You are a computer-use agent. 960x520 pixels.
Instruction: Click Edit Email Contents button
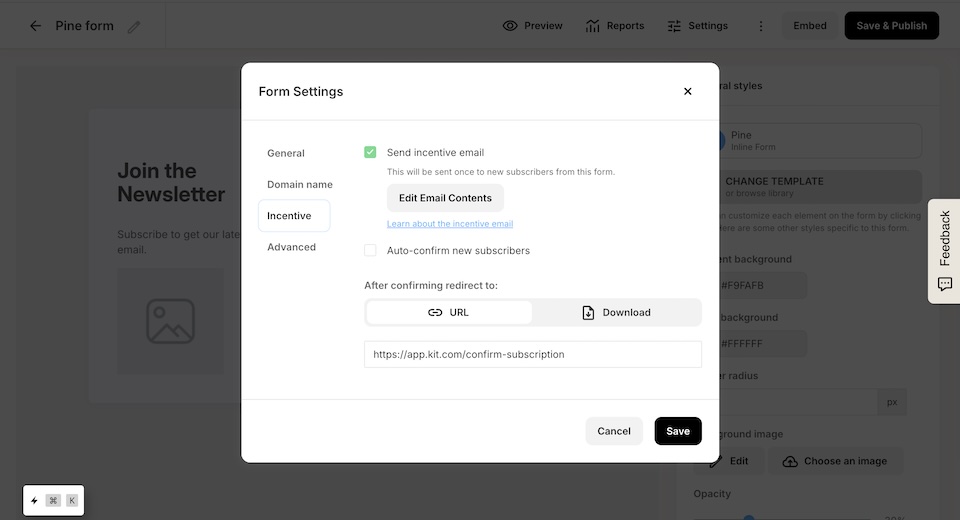445,198
